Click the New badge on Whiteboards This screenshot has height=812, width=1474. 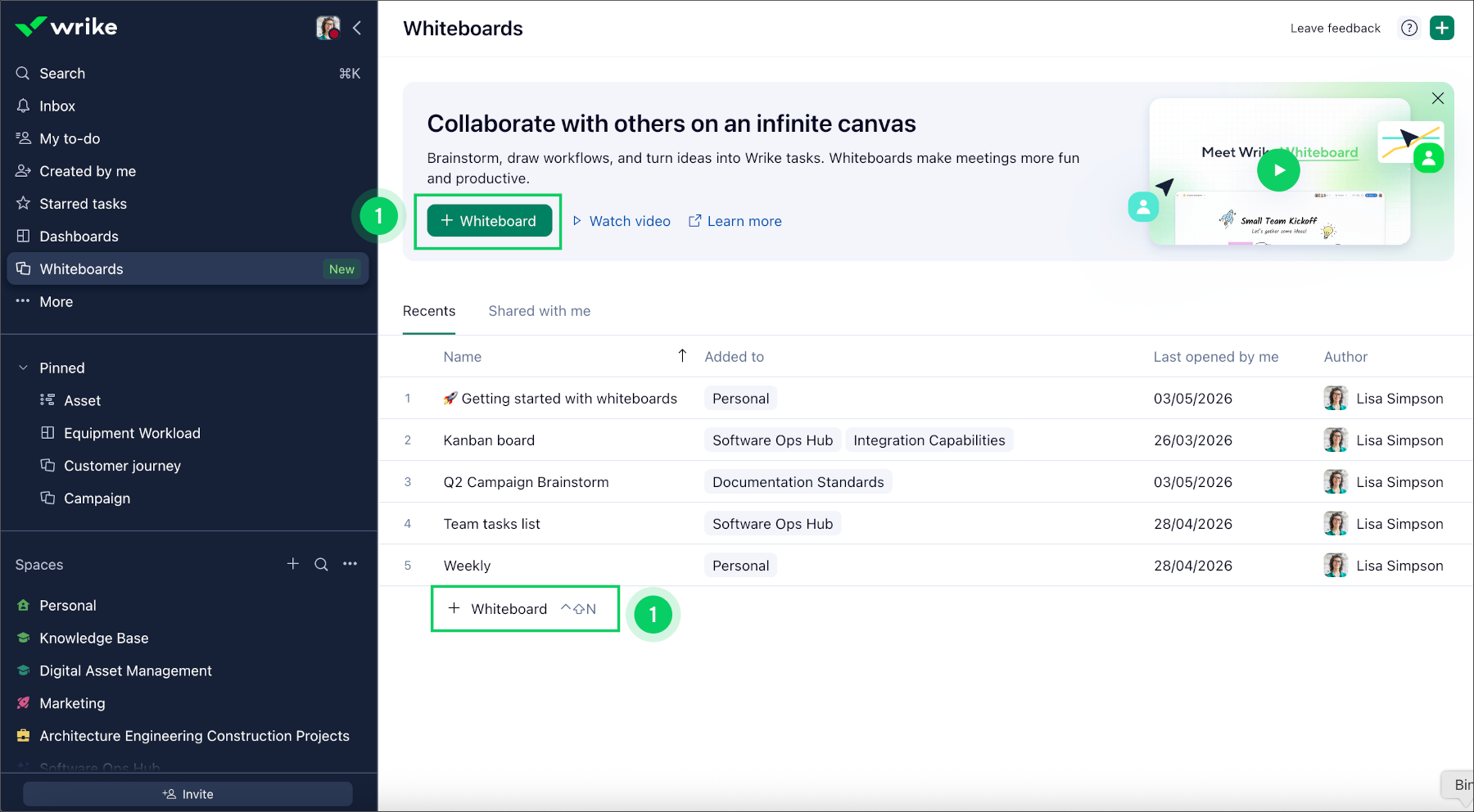coord(341,269)
